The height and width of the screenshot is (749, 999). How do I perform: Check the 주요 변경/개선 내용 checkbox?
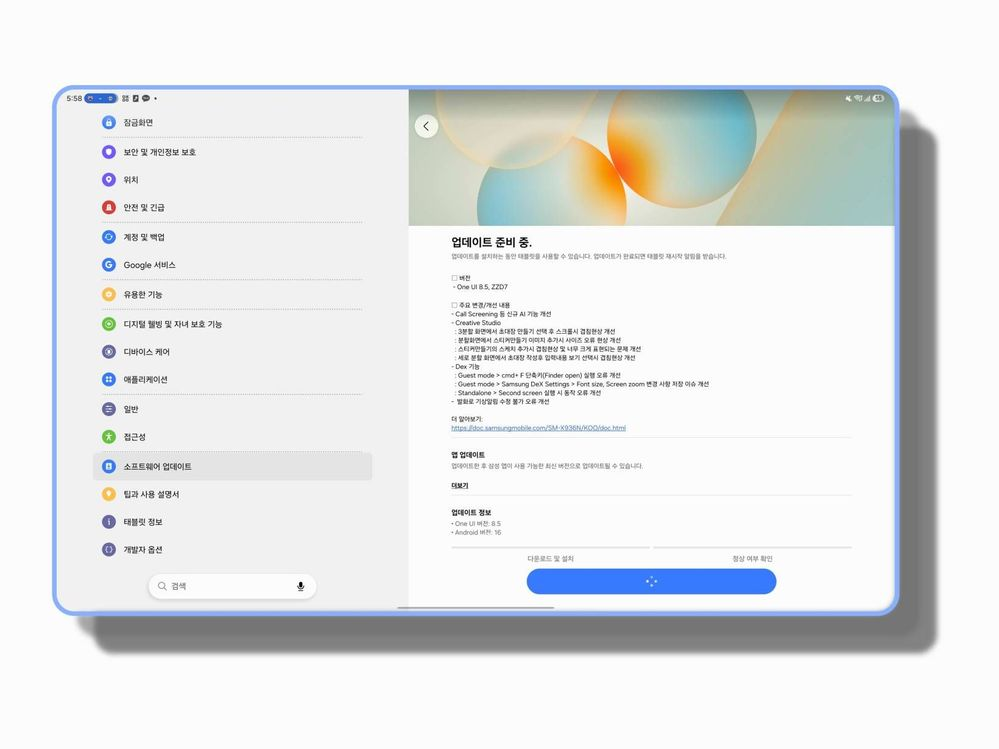(453, 304)
